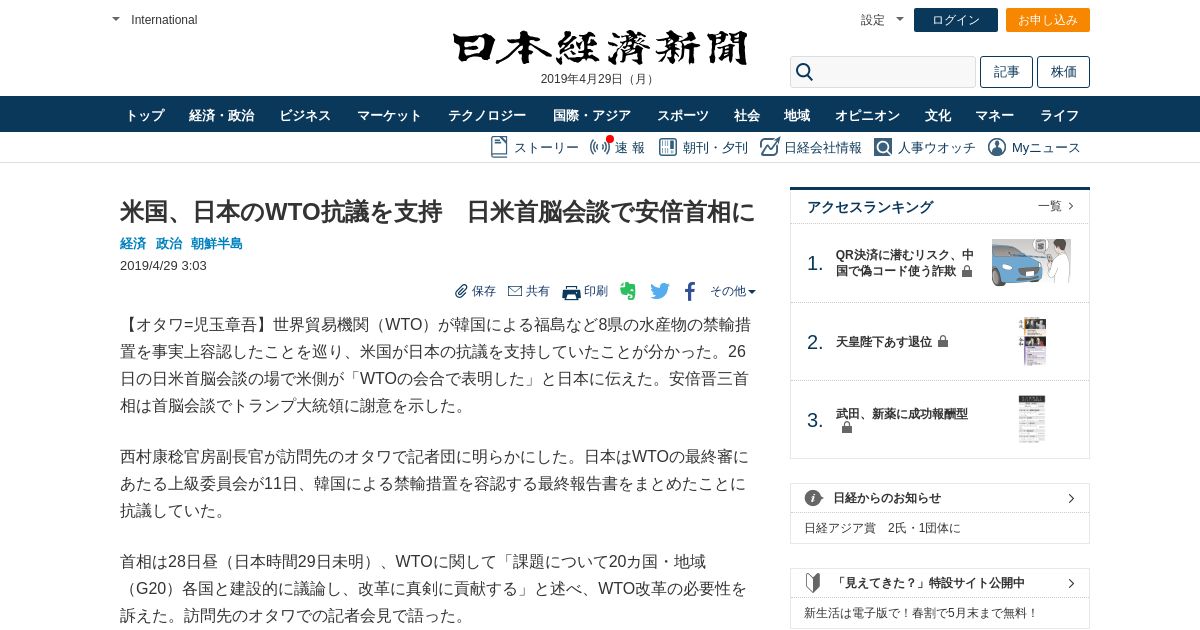The width and height of the screenshot is (1200, 630).
Task: Open the ビジネス nav item
Action: point(305,115)
